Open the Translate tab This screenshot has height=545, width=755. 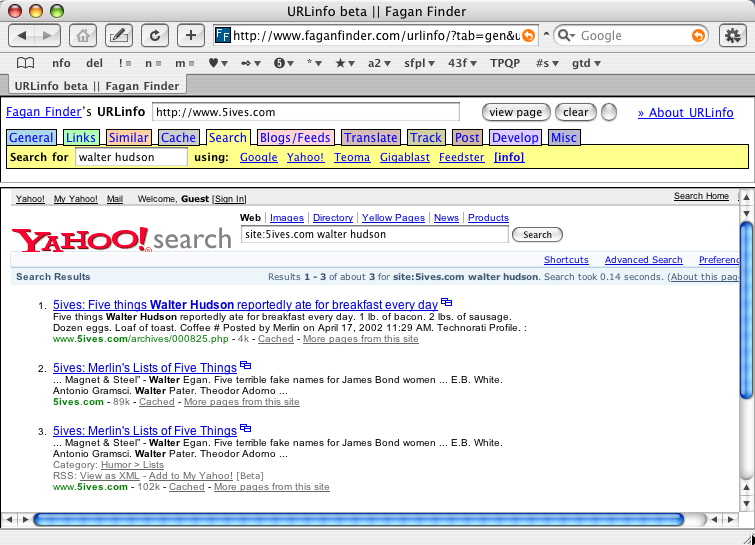coord(371,138)
